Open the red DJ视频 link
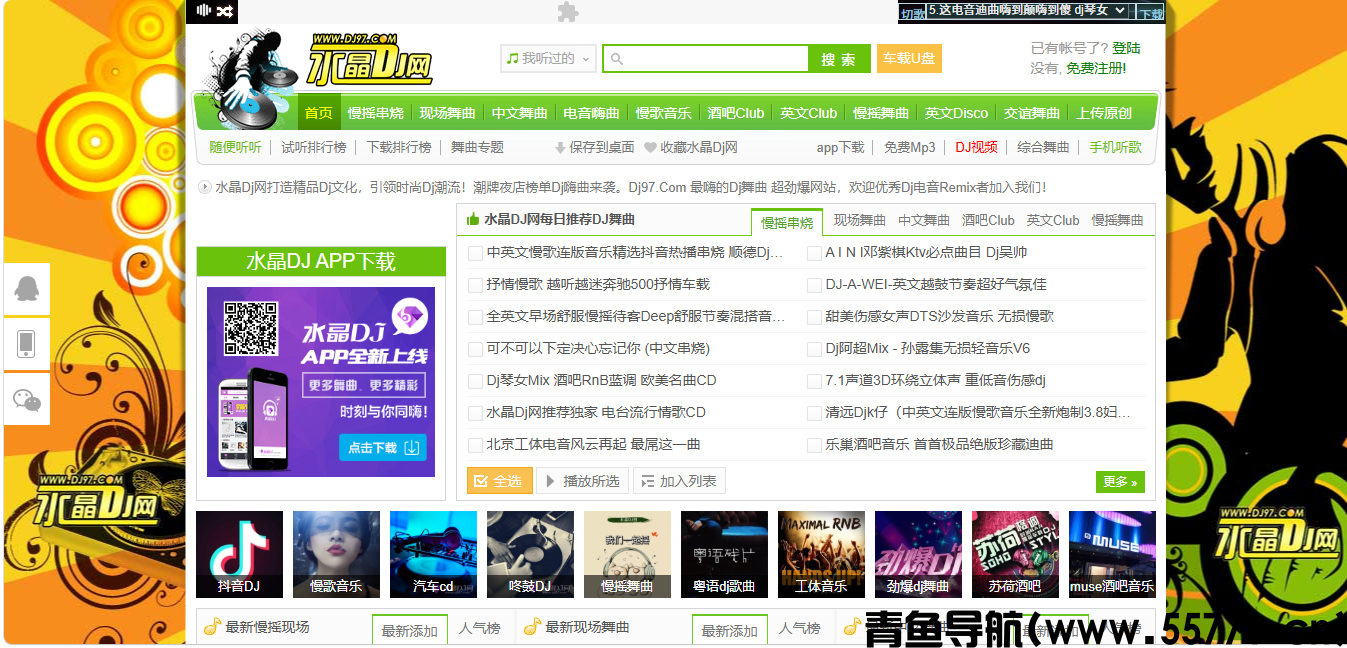Viewport: 1347px width, 648px height. pos(976,147)
